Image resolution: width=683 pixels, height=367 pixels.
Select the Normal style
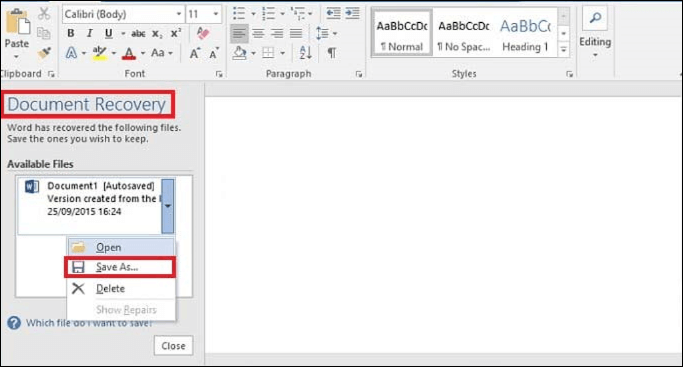[x=402, y=34]
